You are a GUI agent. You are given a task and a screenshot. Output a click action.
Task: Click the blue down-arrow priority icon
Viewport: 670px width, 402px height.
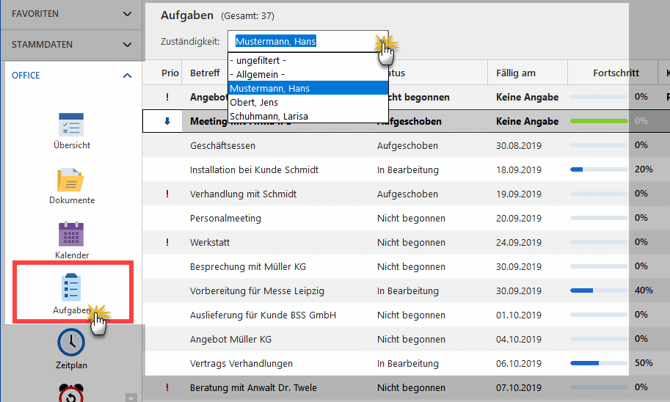pyautogui.click(x=166, y=121)
